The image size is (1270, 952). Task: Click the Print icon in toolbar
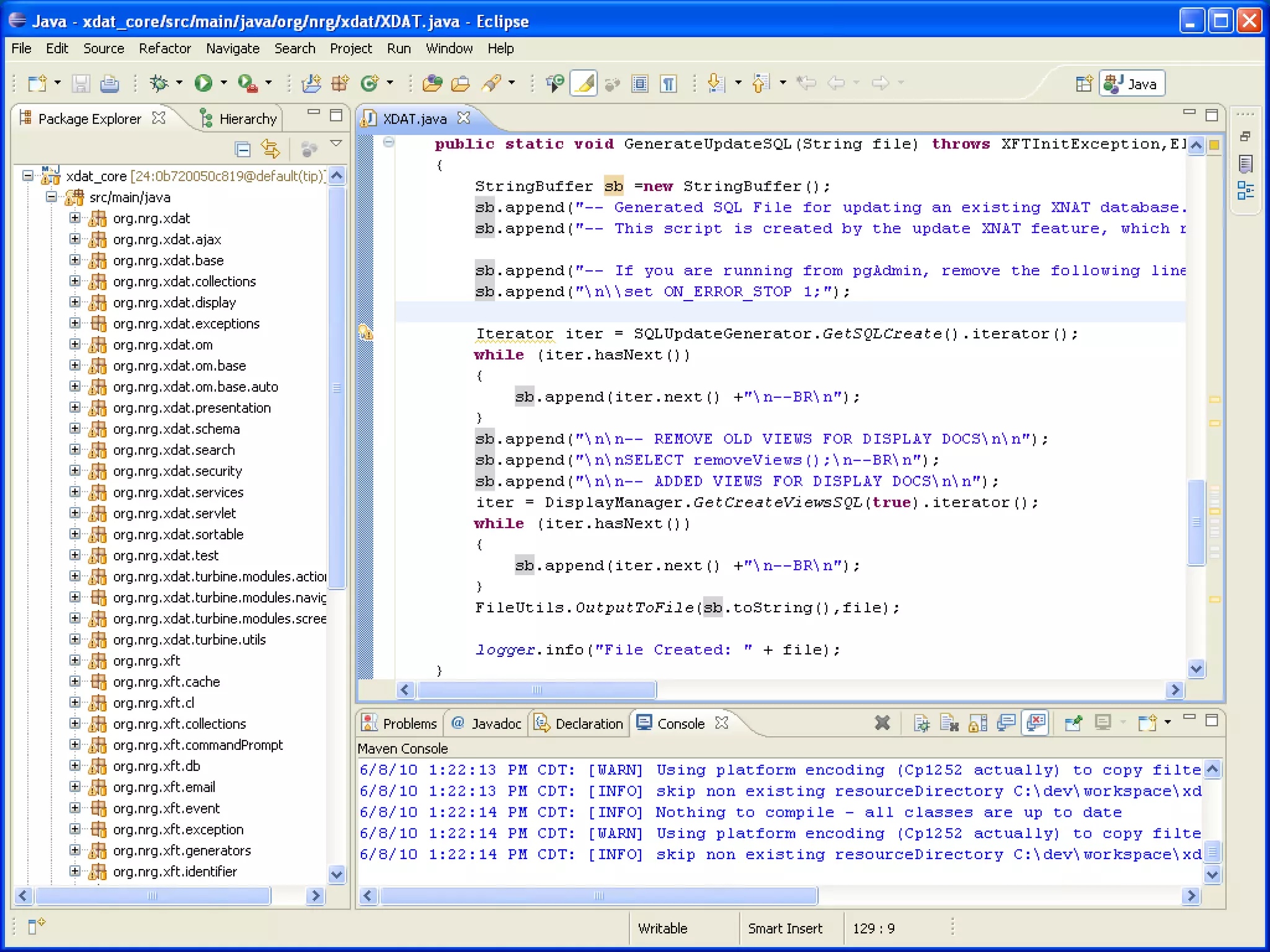110,83
